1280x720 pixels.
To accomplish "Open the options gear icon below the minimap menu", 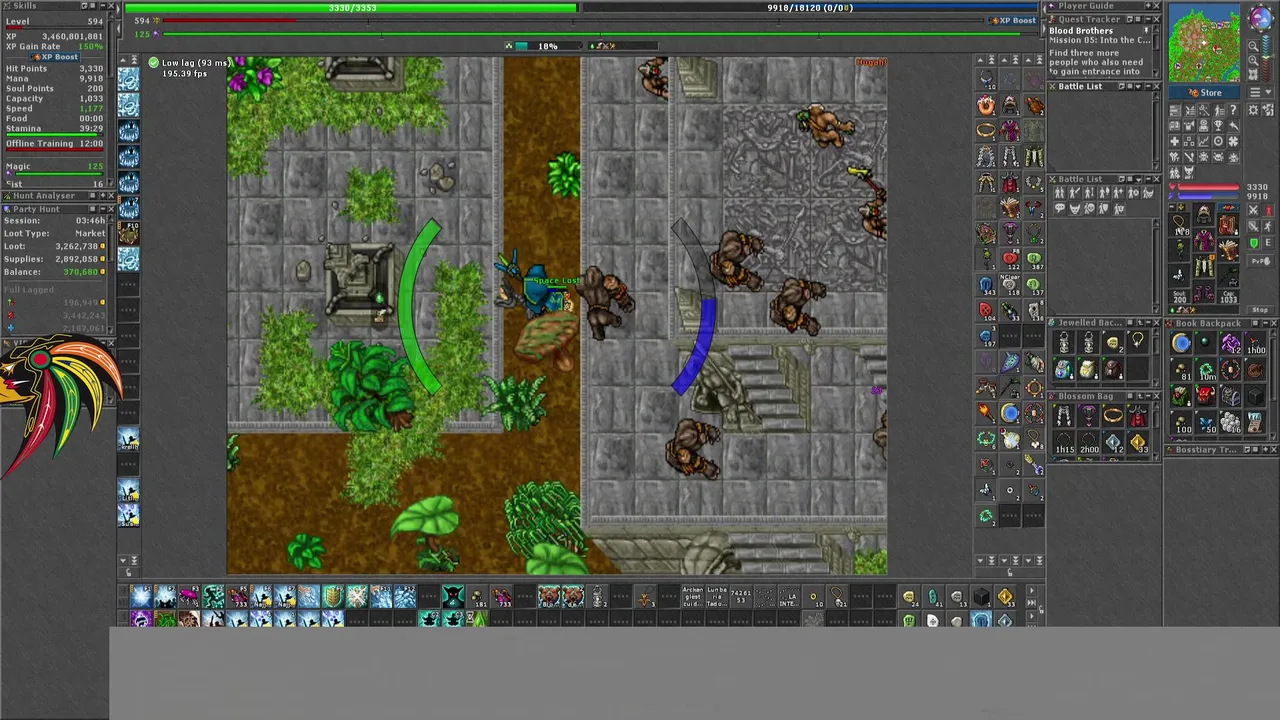I will coord(1252,109).
